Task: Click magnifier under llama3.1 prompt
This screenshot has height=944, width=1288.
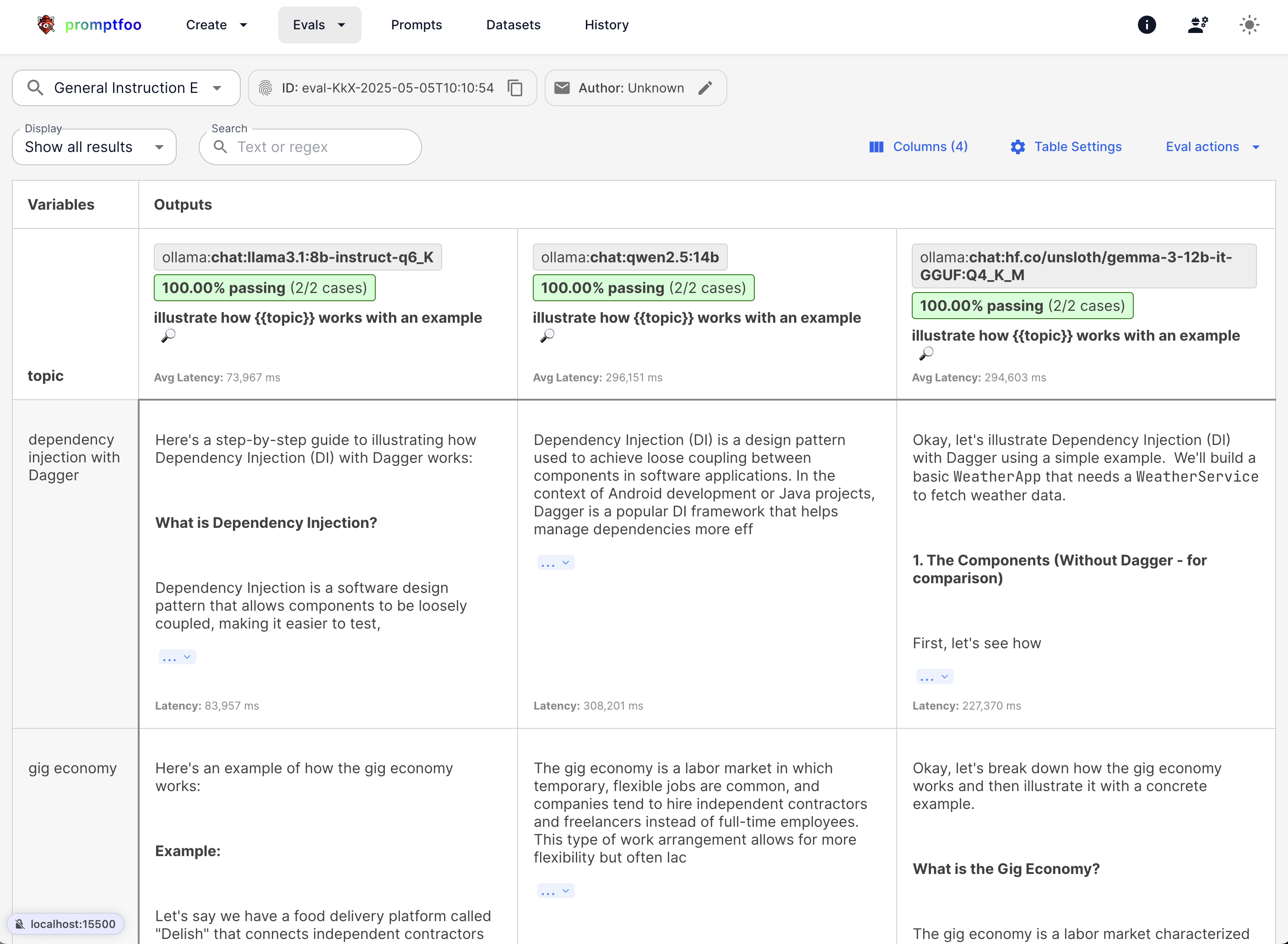Action: (x=168, y=336)
